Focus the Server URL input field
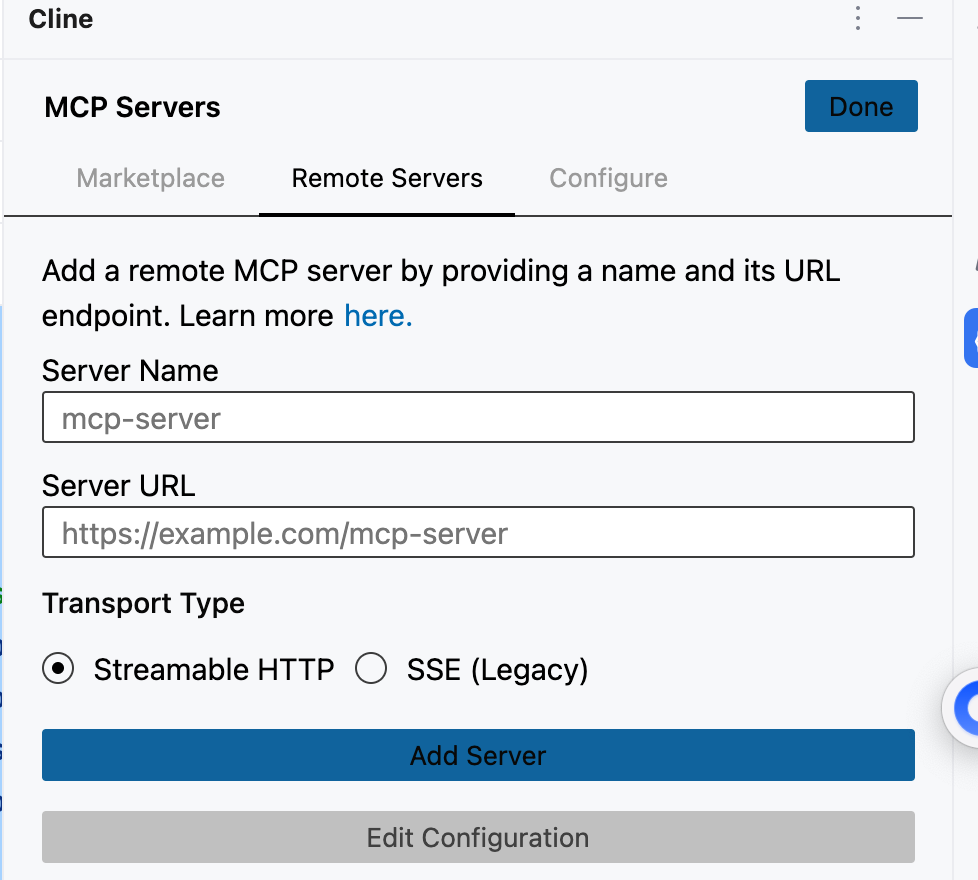 tap(478, 532)
